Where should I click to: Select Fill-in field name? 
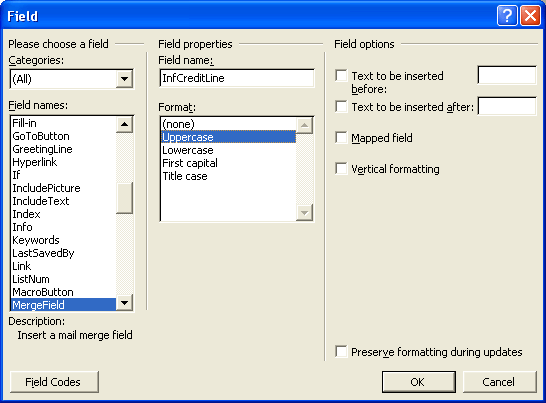tap(64, 123)
